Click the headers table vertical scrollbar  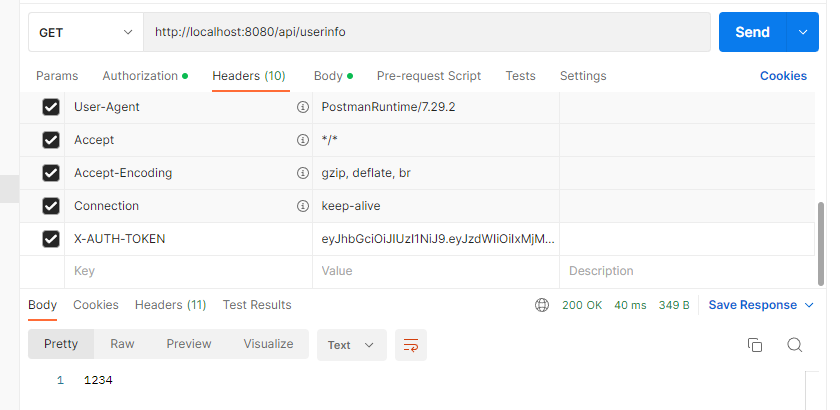[x=821, y=244]
